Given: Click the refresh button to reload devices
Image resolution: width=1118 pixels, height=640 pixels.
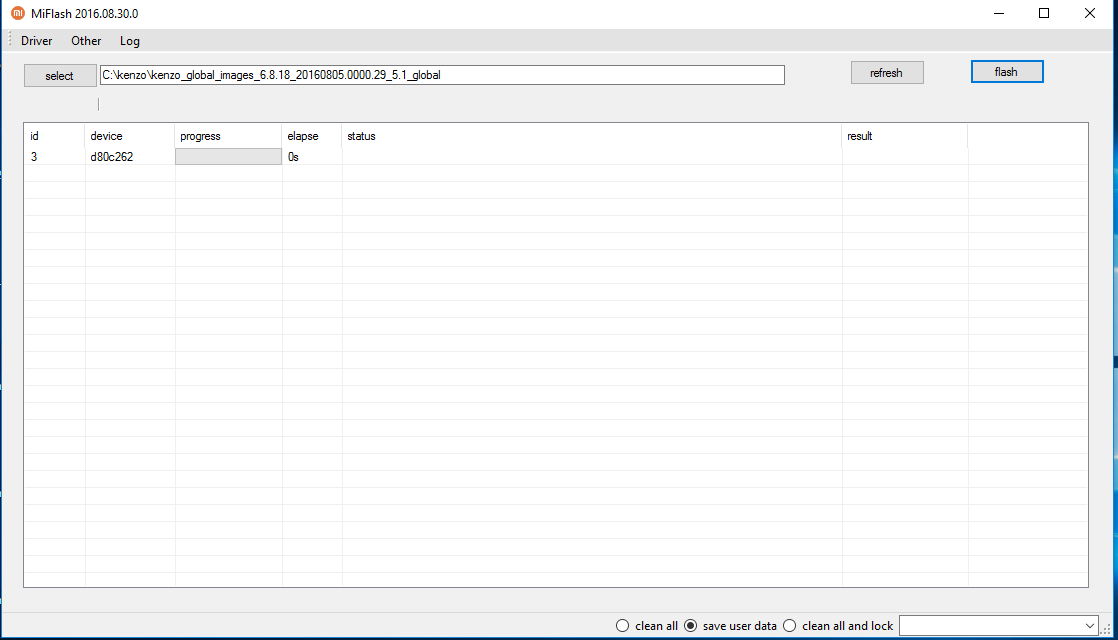Looking at the screenshot, I should [887, 73].
